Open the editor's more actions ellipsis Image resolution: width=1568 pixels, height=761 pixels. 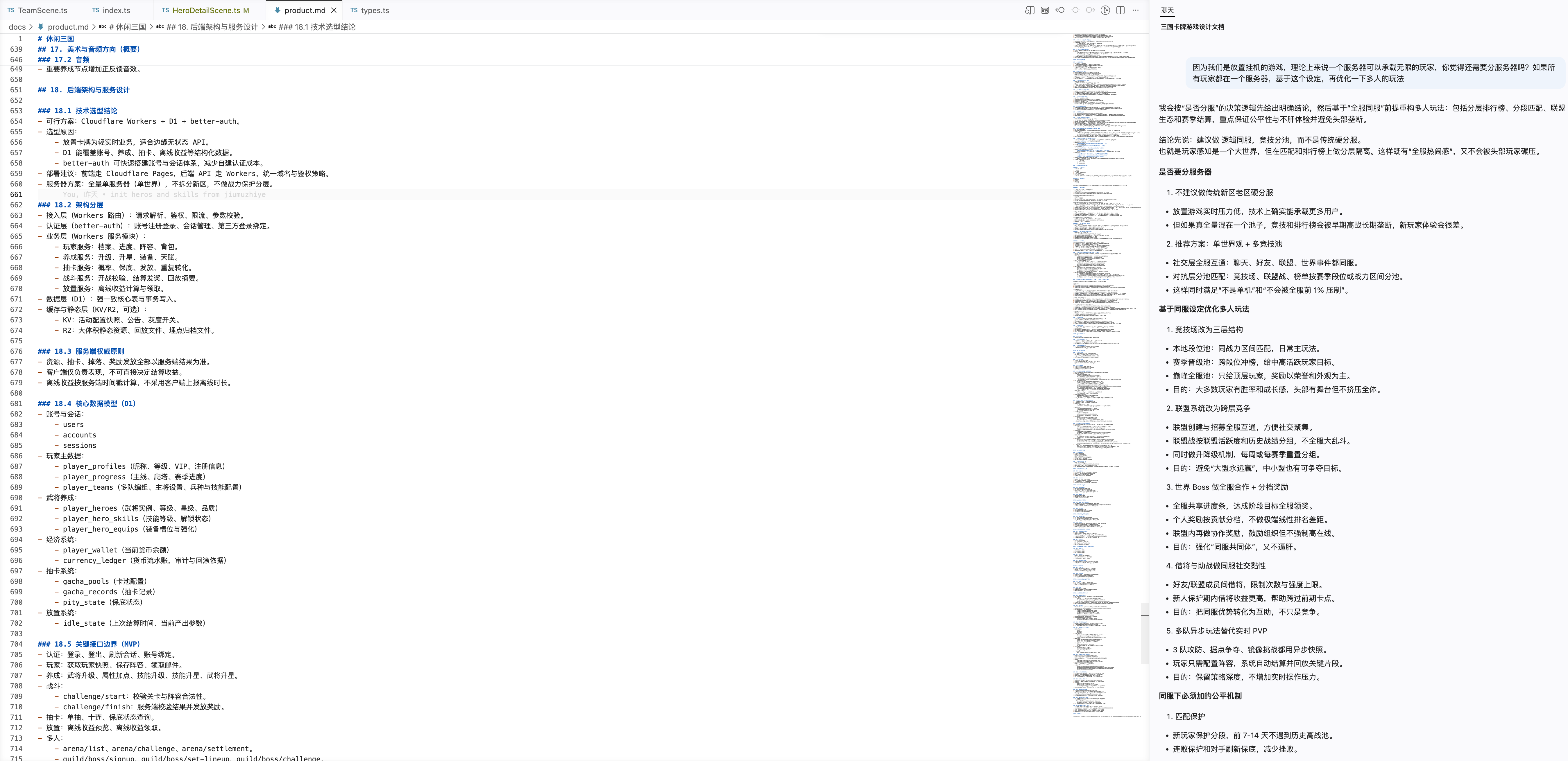pyautogui.click(x=1136, y=10)
